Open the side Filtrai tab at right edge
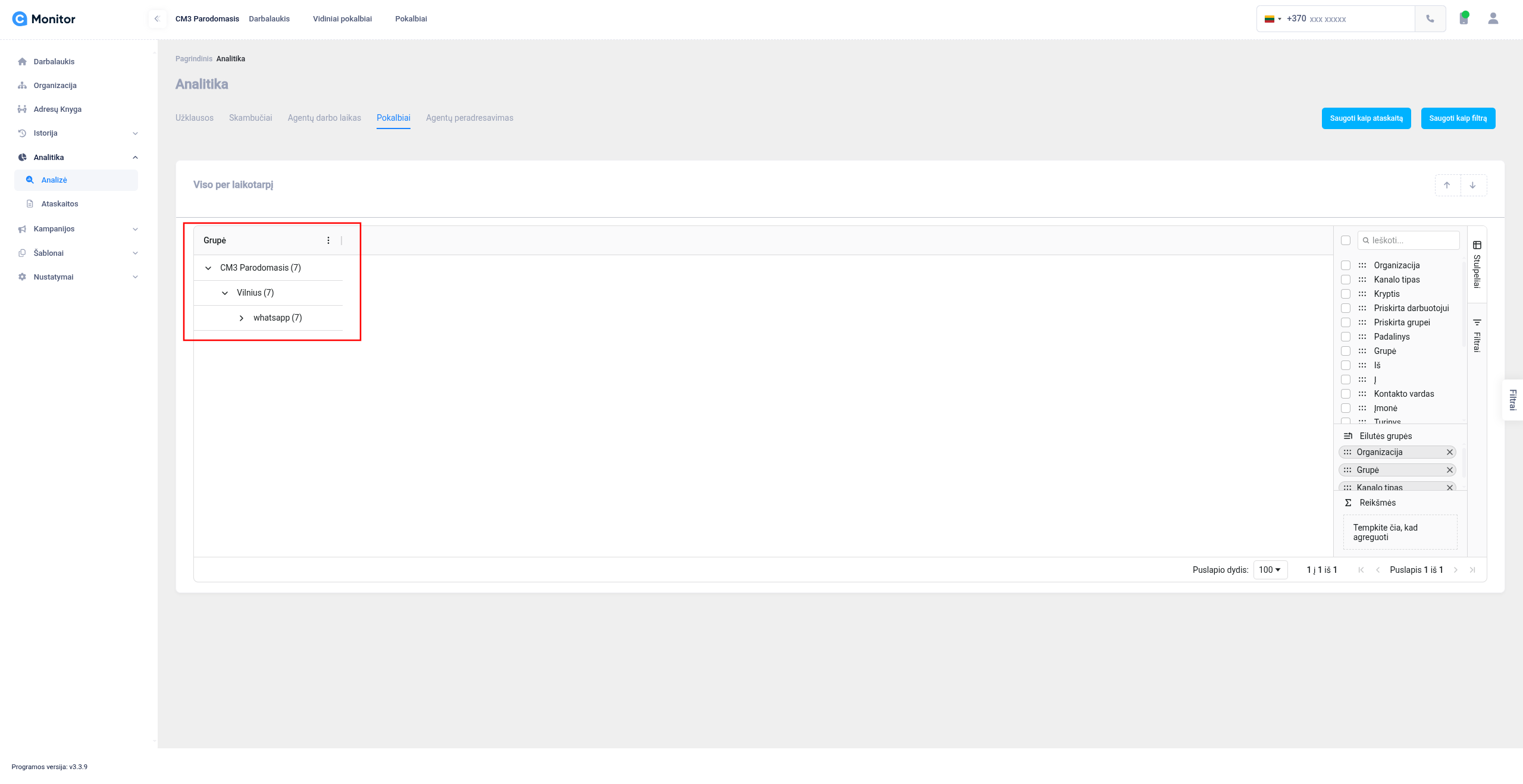This screenshot has height=784, width=1523. point(1513,400)
